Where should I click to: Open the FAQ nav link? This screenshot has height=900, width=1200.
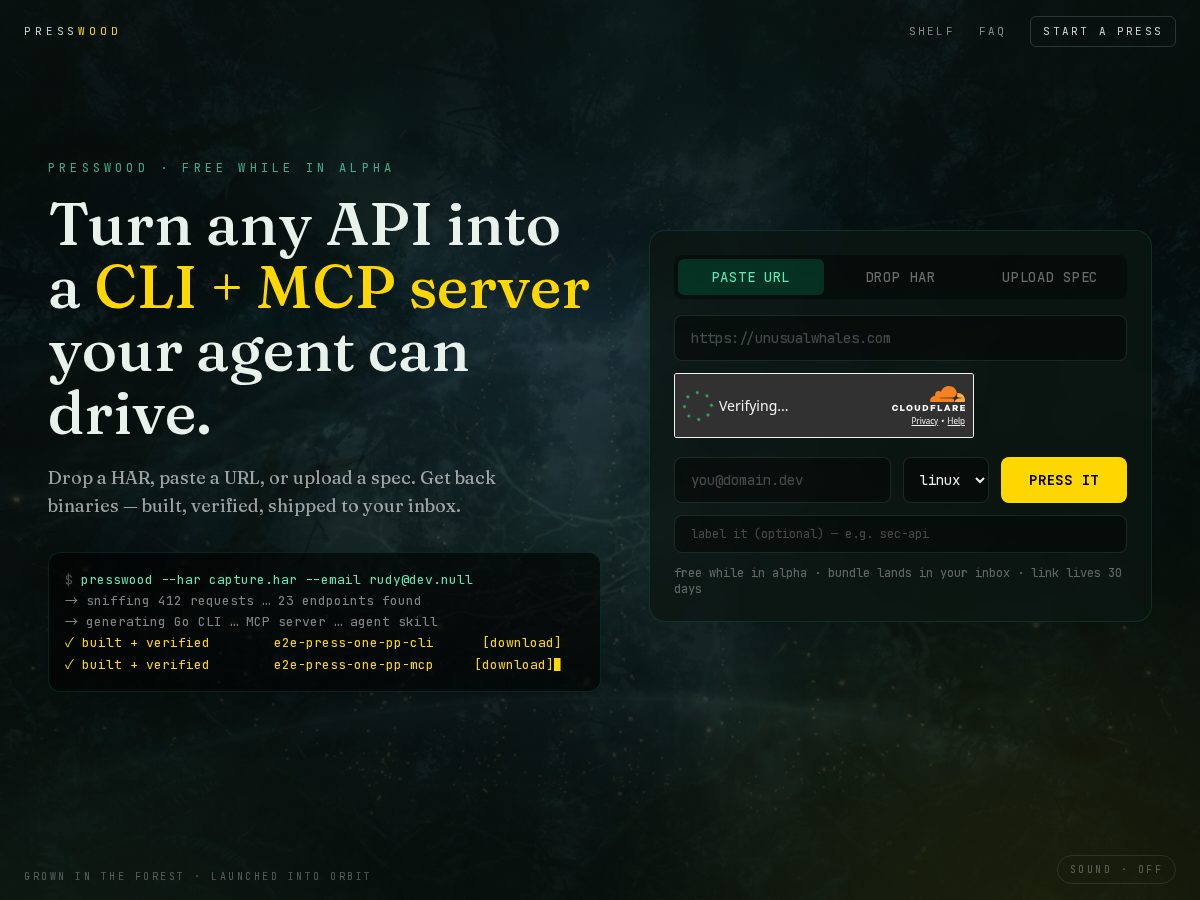point(992,31)
